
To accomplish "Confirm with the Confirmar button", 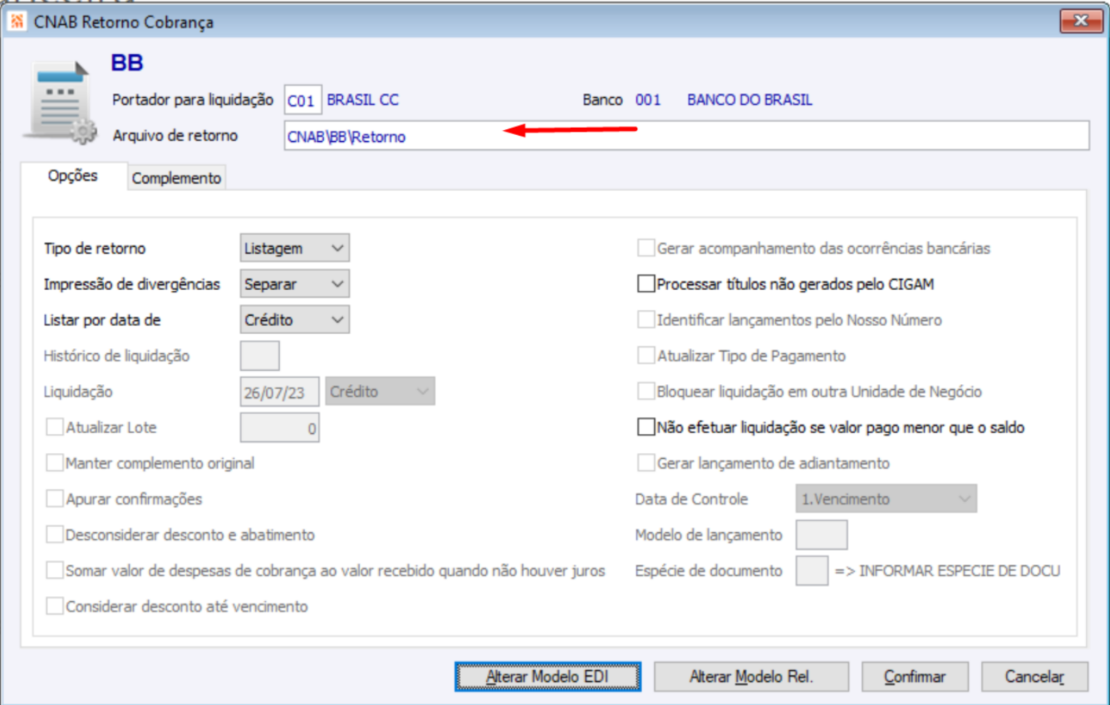I will [x=915, y=677].
